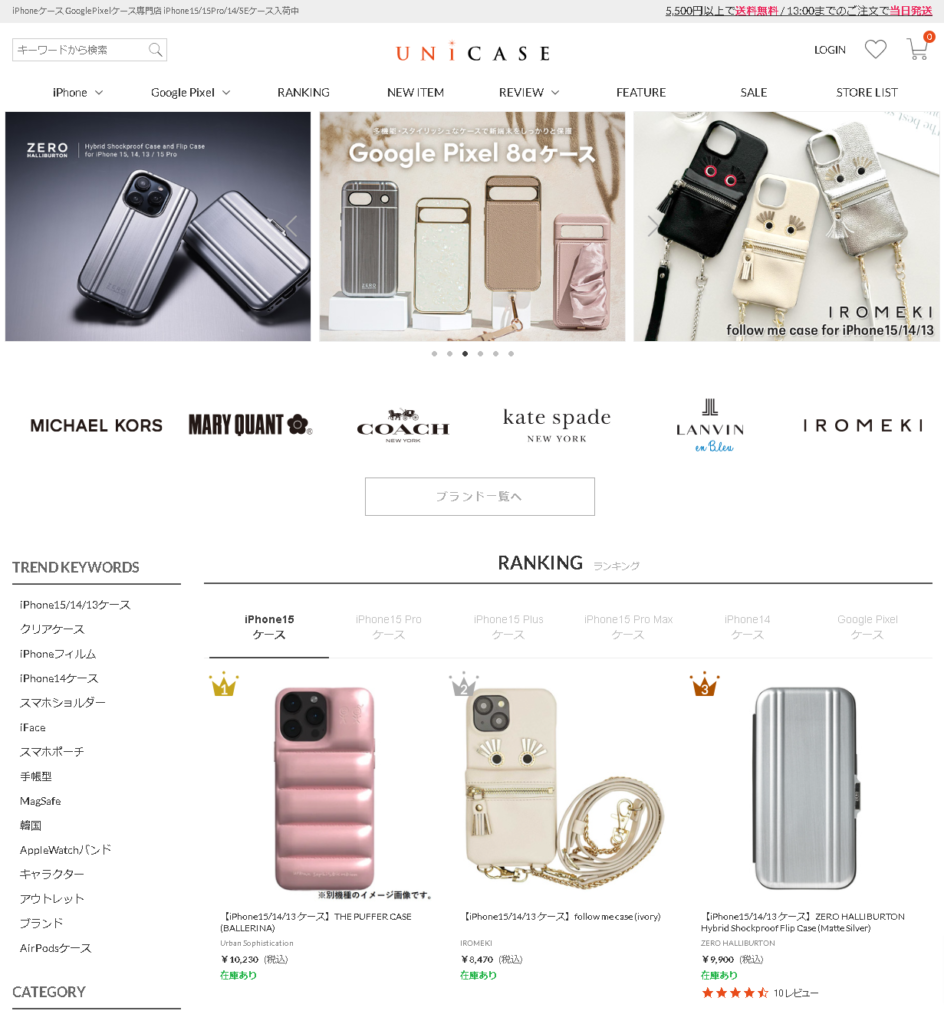
Task: Open the pink PUFFER CASE product image
Action: click(x=324, y=788)
